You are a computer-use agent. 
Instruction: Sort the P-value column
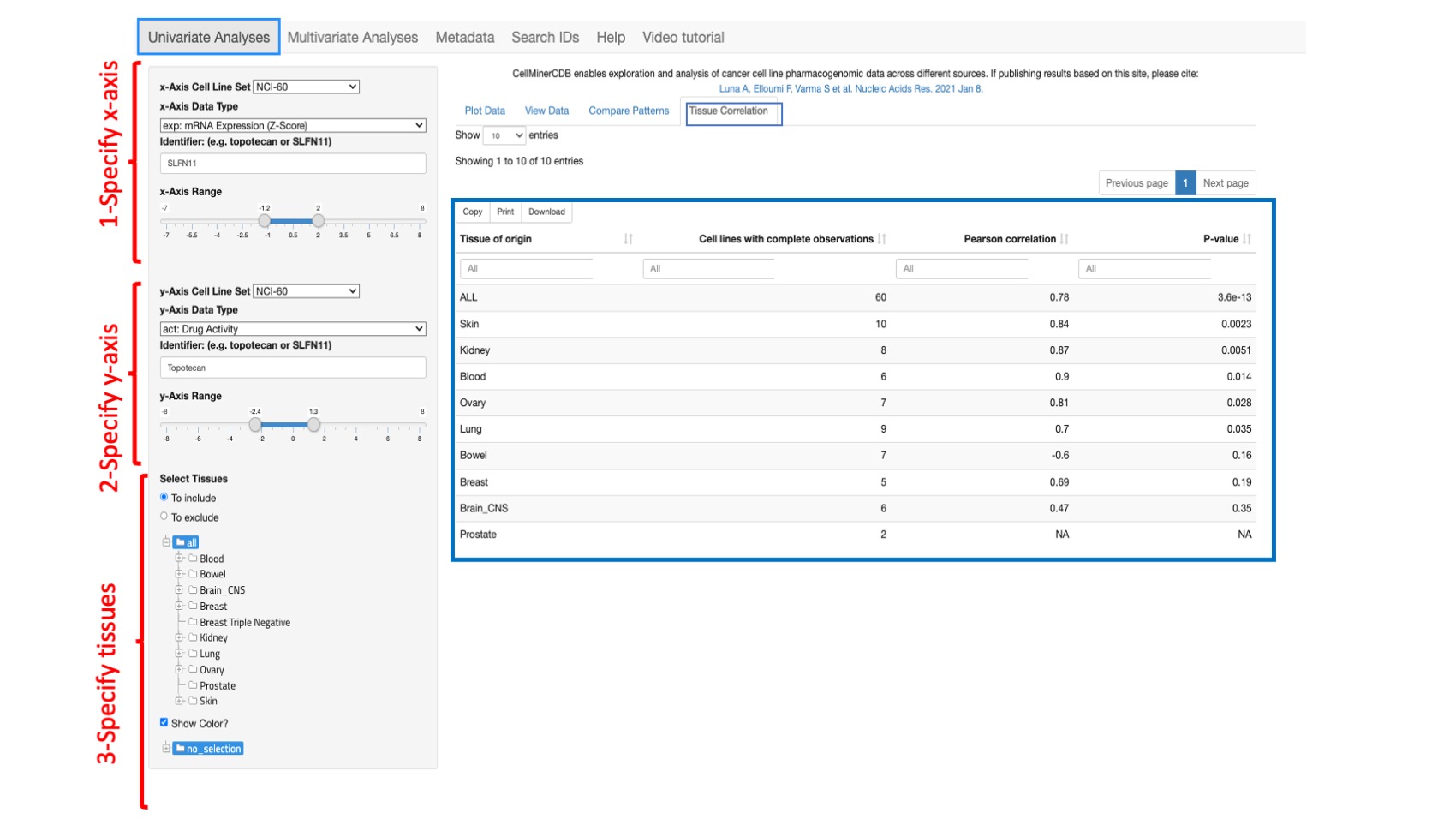(x=1247, y=239)
